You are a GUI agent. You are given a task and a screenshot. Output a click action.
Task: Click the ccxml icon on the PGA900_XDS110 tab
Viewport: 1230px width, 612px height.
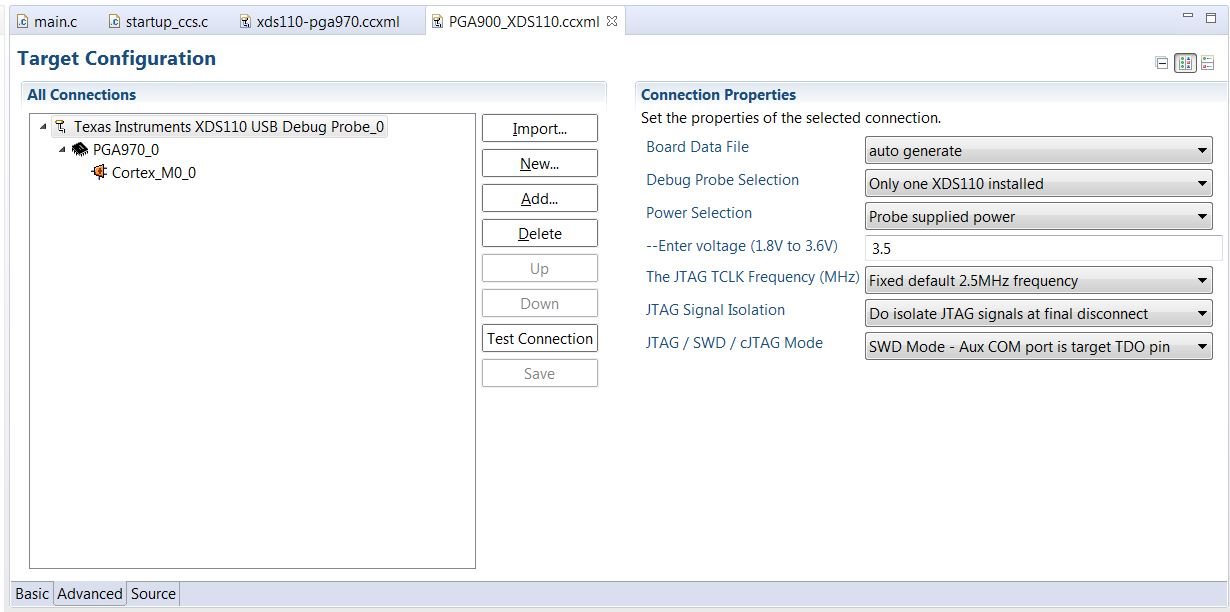click(438, 19)
